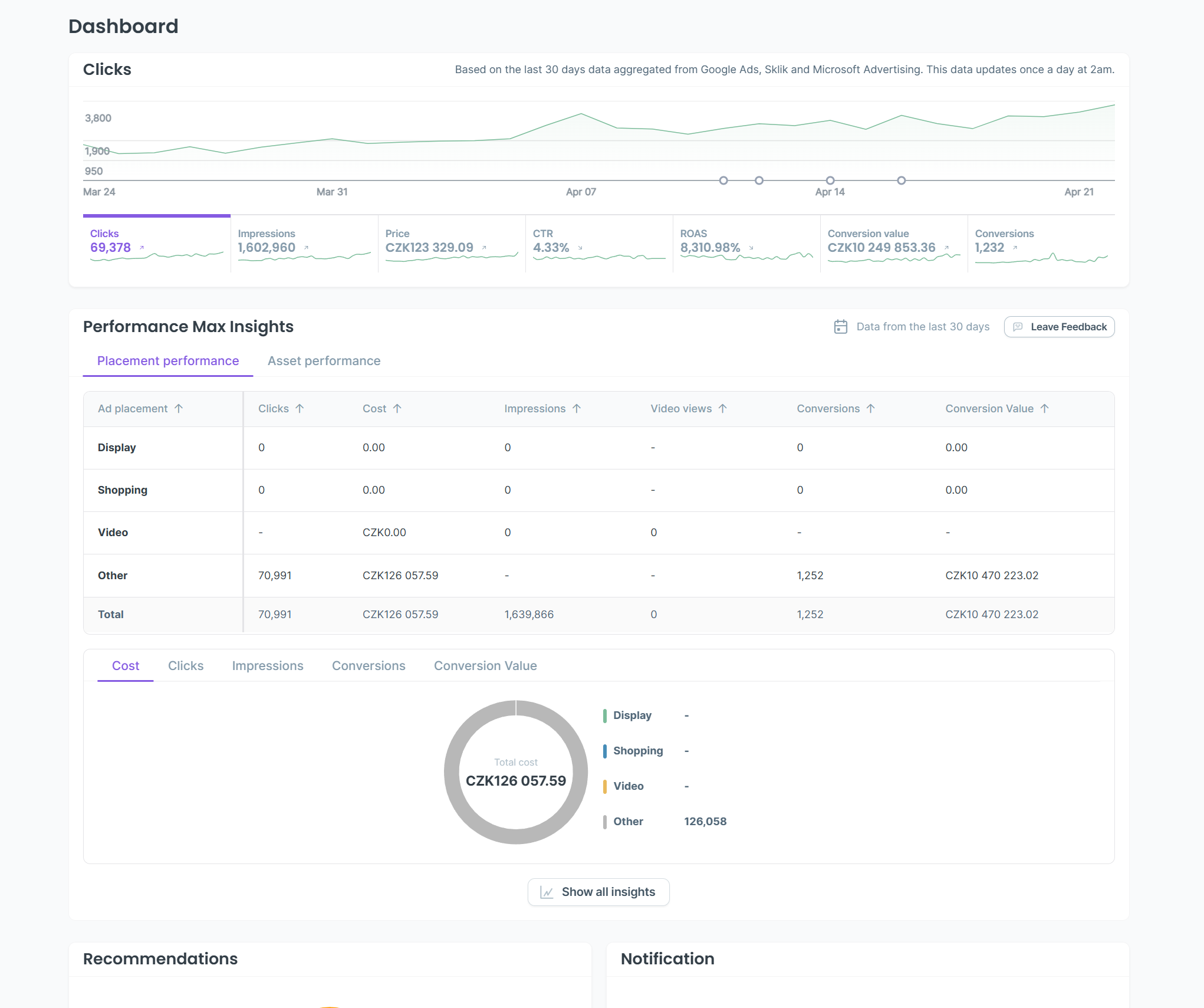Image resolution: width=1204 pixels, height=1008 pixels.
Task: Click the gray Other legend swatch
Action: point(605,822)
